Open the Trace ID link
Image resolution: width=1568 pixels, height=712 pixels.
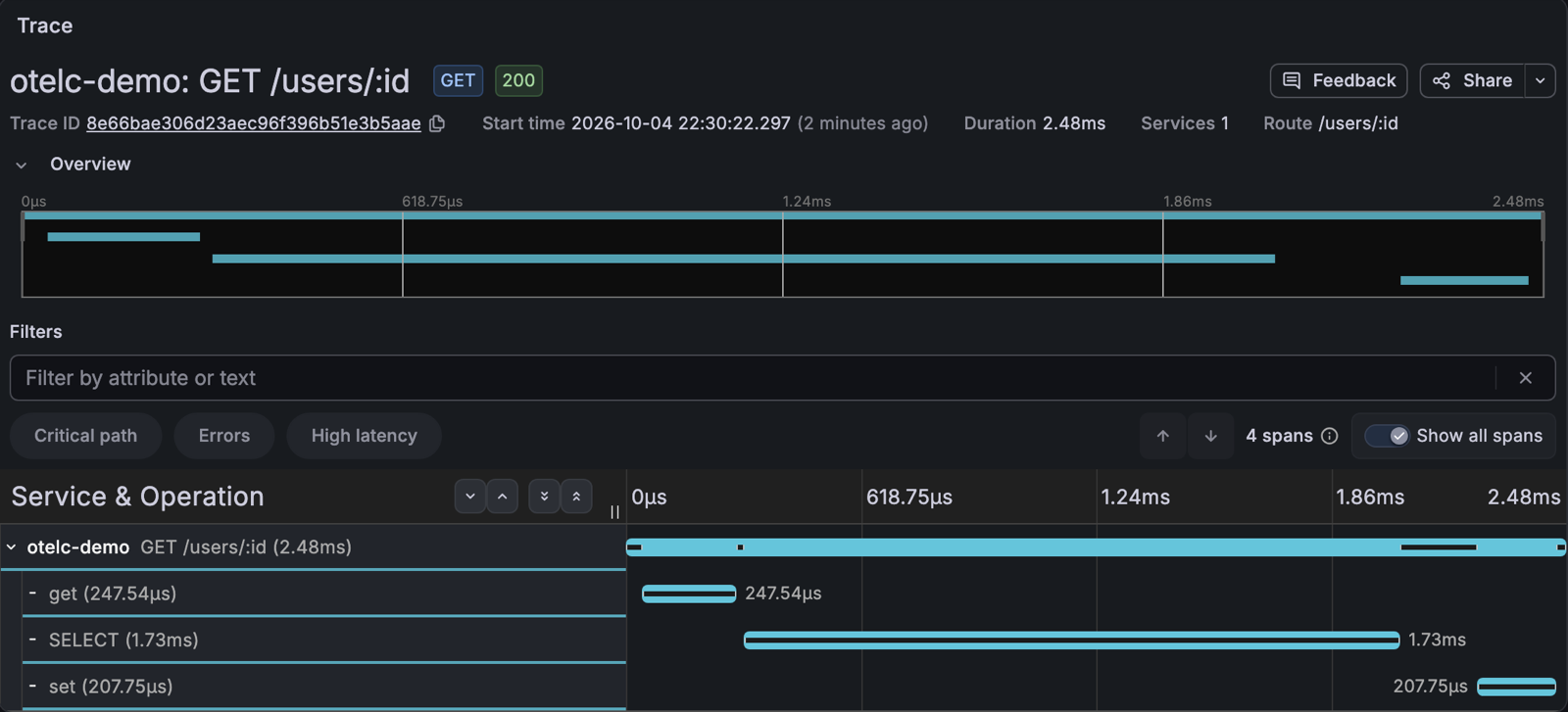[x=254, y=123]
